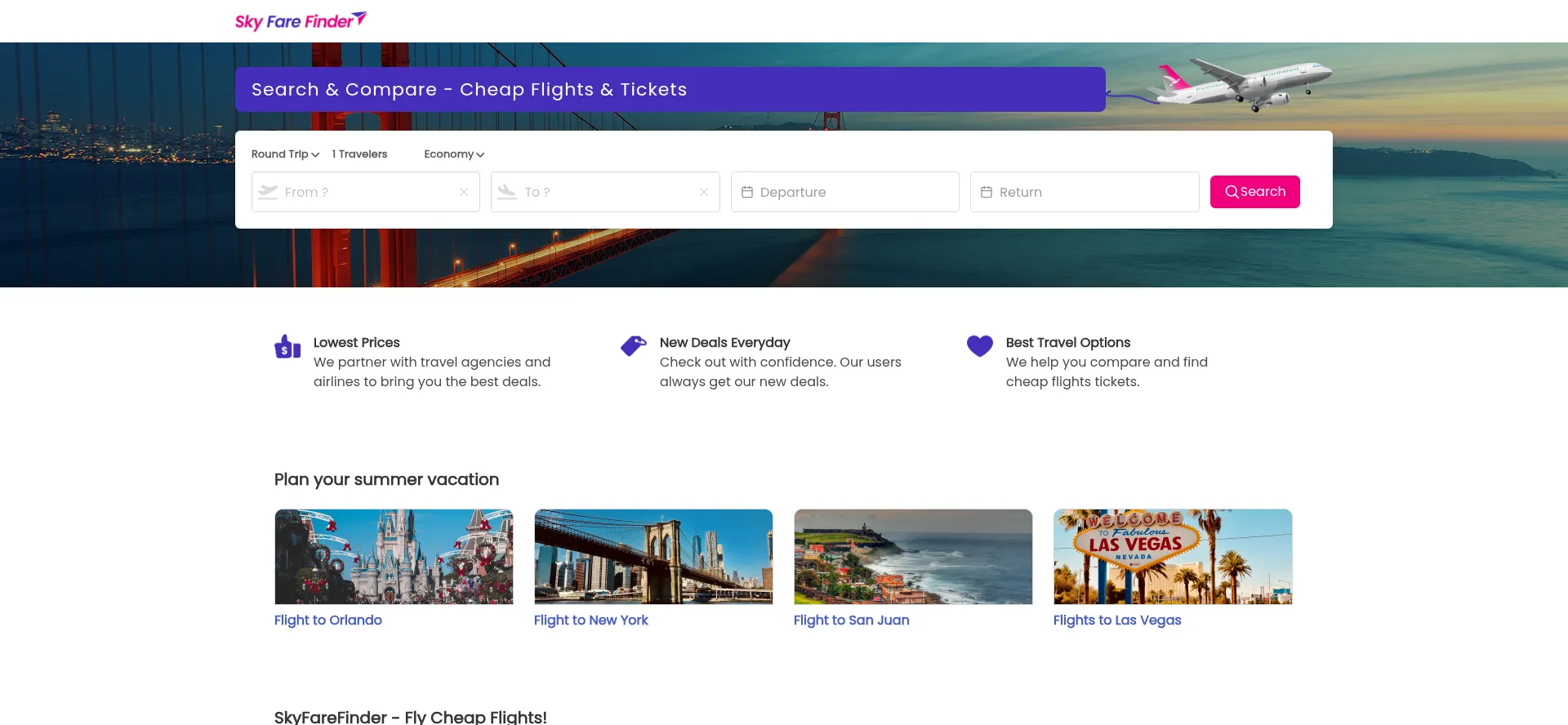Click the To ? input field

(x=605, y=192)
